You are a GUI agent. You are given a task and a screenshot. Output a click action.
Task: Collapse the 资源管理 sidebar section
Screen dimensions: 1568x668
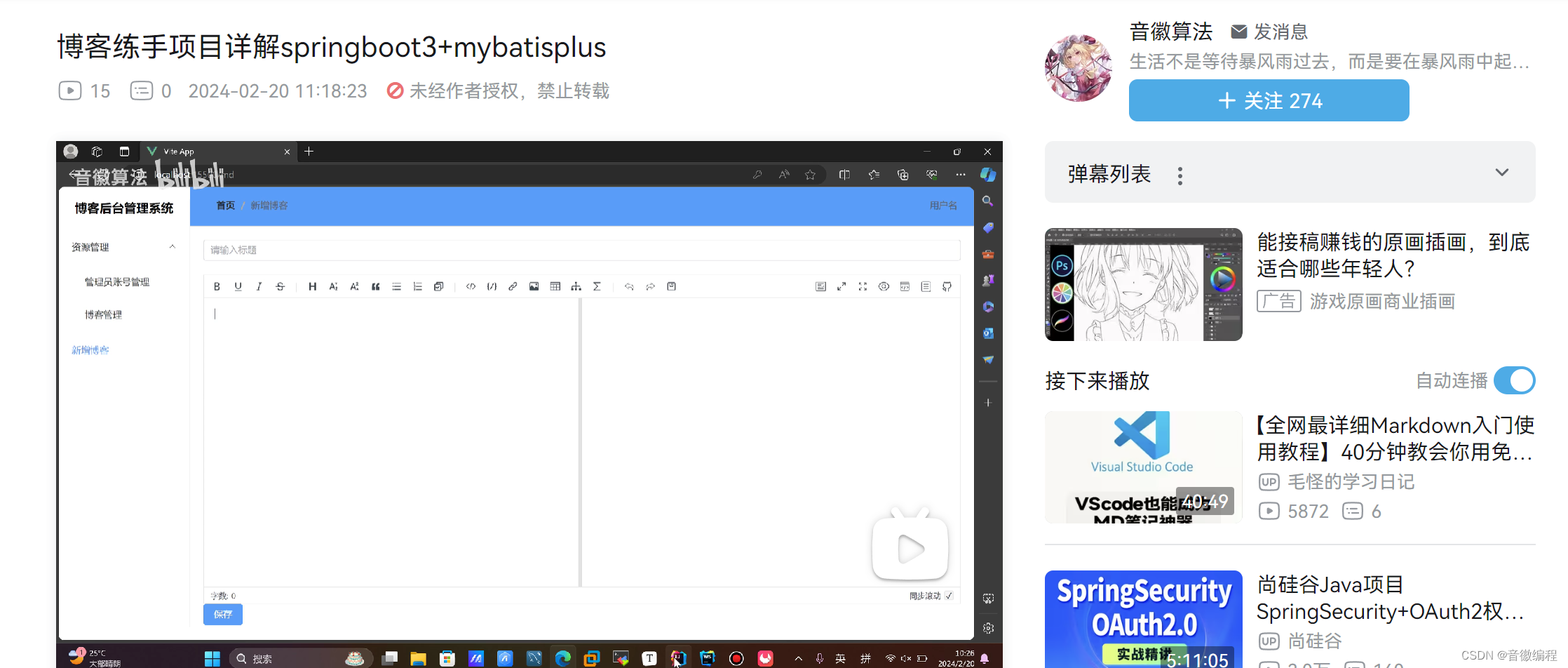tap(173, 246)
